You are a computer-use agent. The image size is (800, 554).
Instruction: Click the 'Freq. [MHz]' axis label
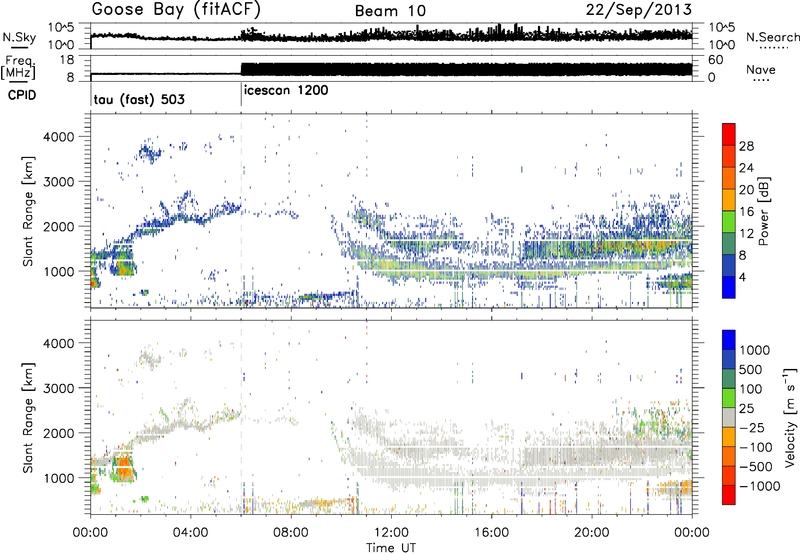(20, 67)
